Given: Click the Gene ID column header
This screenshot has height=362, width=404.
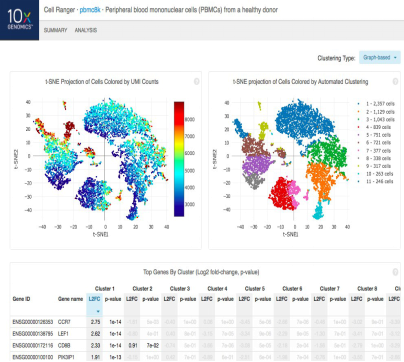Looking at the screenshot, I should coord(21,299).
